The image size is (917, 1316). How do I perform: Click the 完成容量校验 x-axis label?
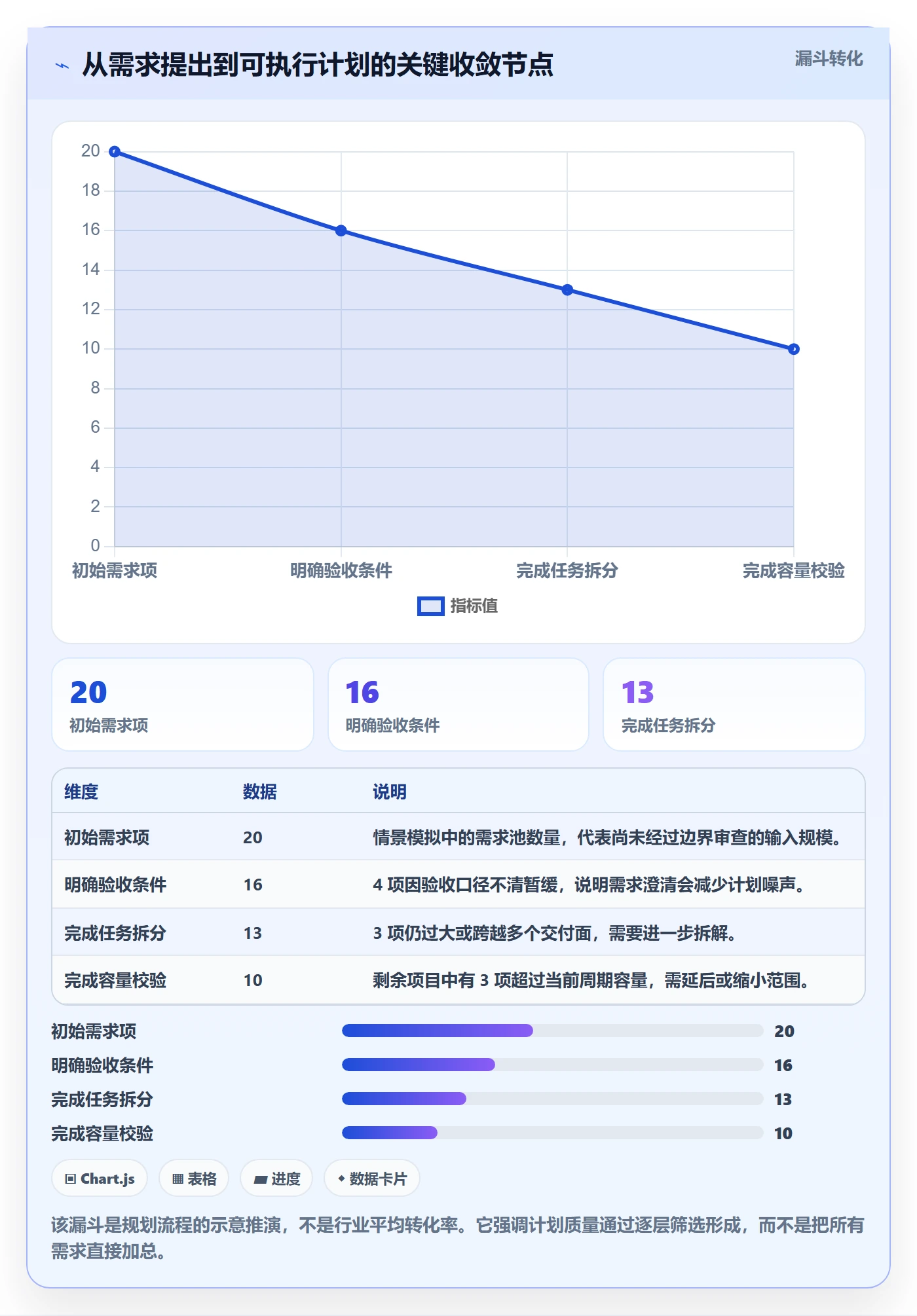(x=794, y=570)
